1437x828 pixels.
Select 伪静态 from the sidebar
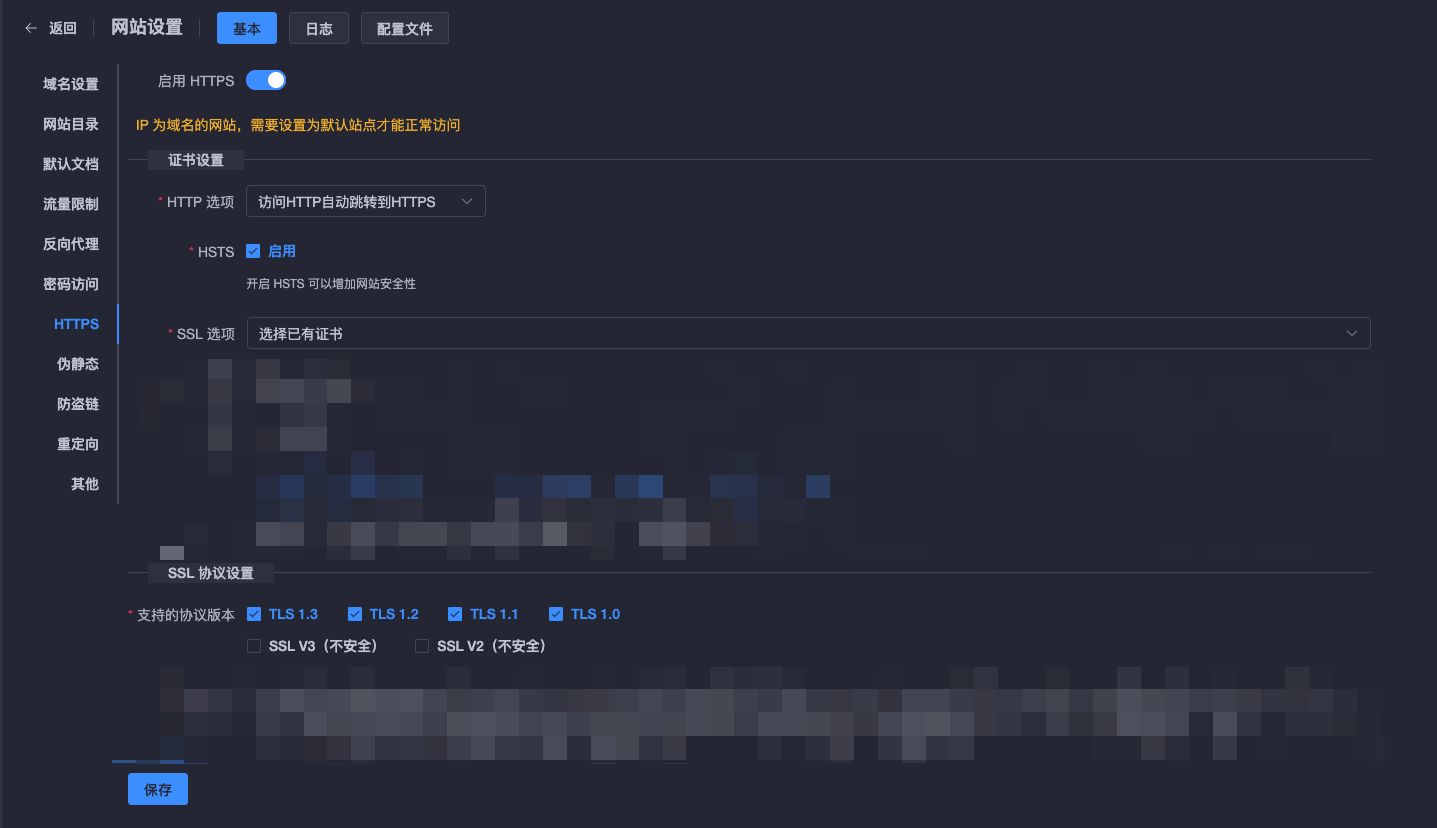[x=78, y=364]
